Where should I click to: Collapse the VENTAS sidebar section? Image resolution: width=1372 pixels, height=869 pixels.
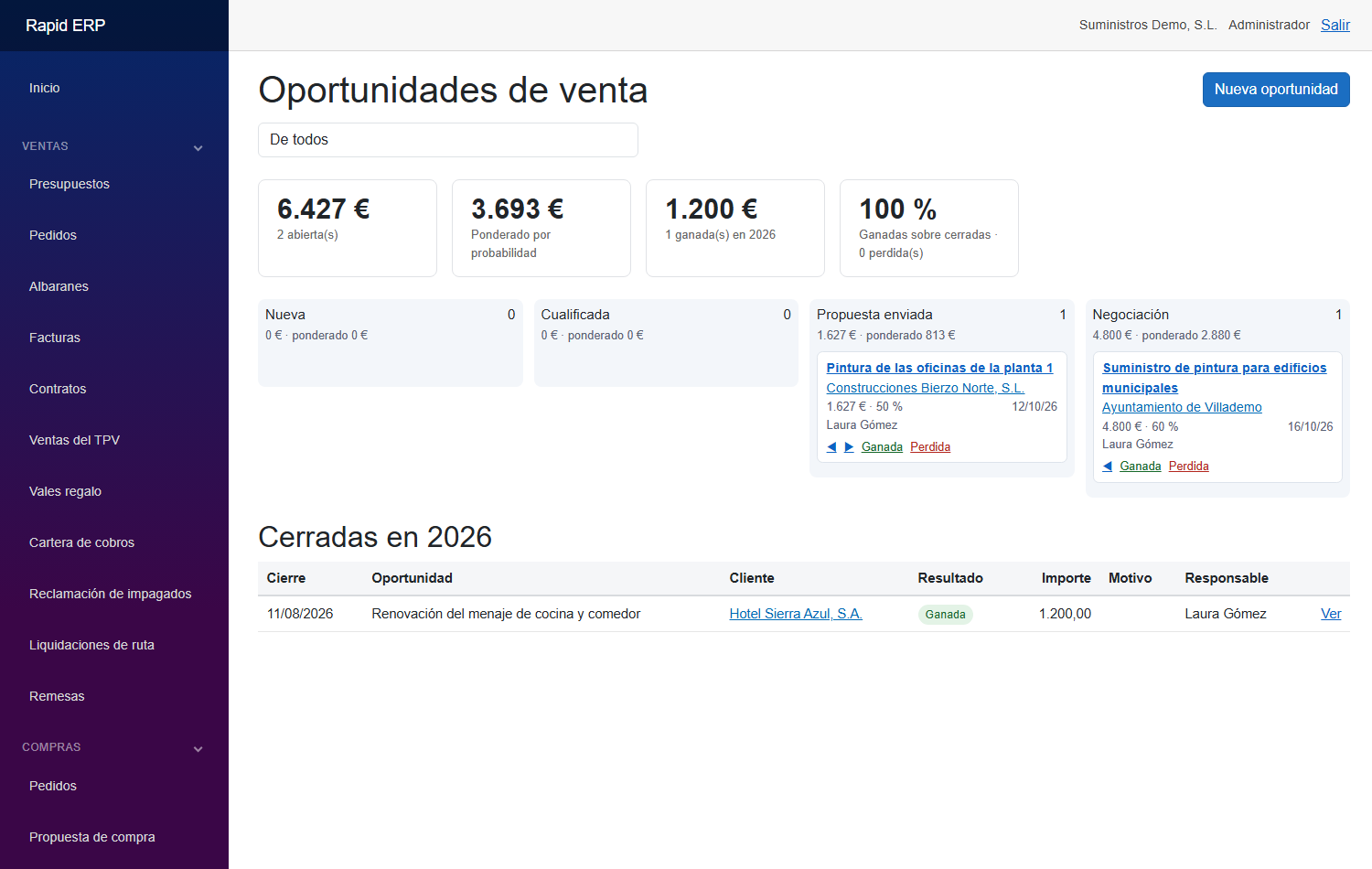click(198, 147)
